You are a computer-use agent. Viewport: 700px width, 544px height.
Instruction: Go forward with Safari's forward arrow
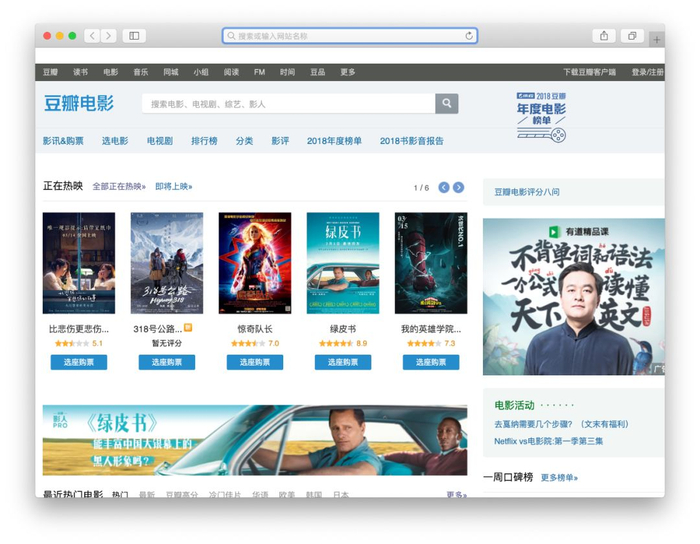[108, 36]
